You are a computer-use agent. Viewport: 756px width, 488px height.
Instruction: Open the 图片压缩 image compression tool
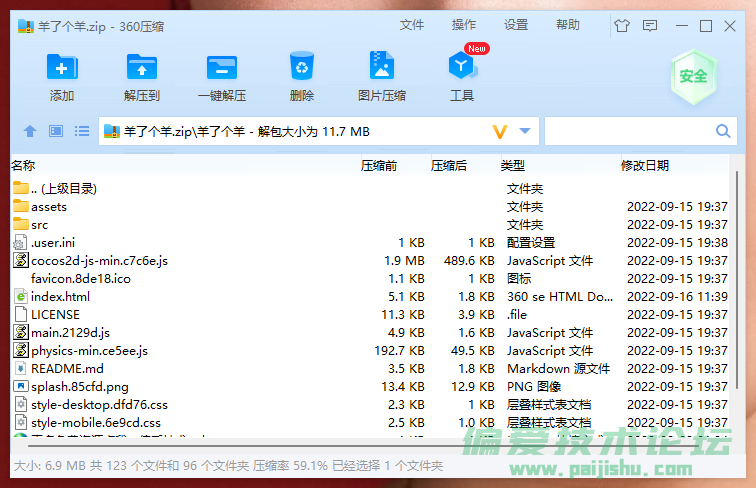point(381,68)
